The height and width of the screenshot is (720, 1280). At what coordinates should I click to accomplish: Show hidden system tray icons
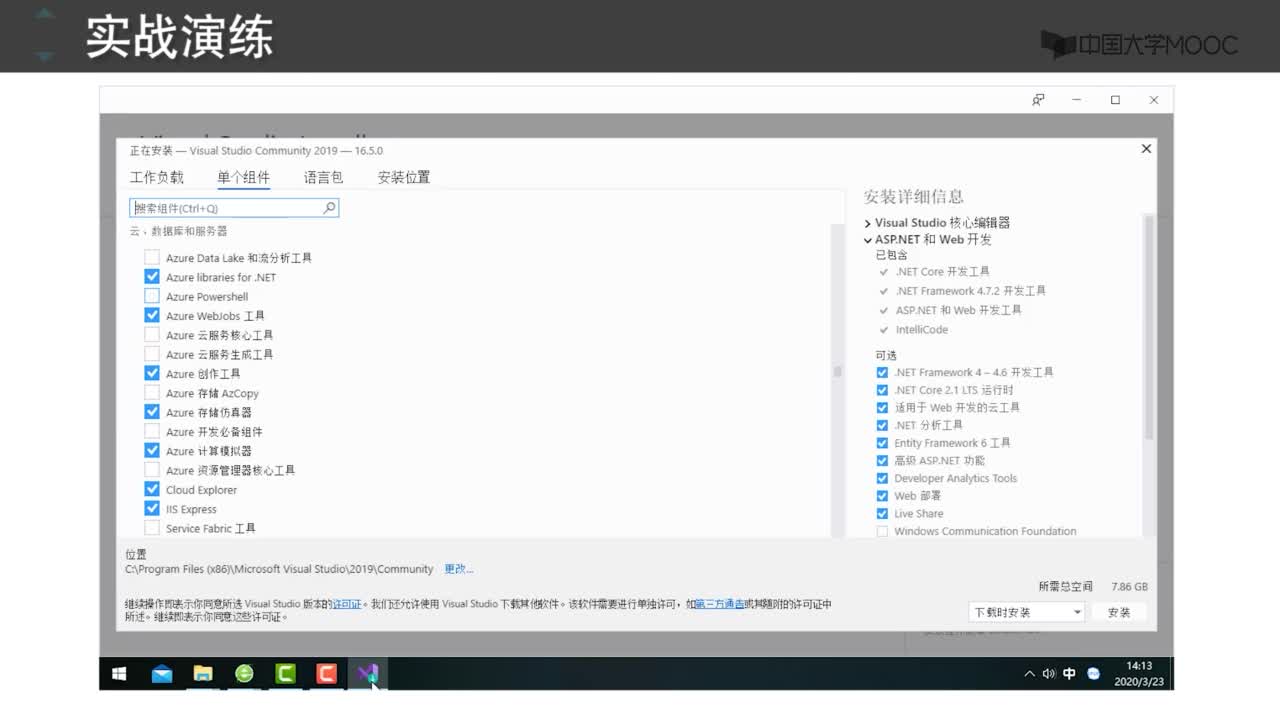(x=1029, y=674)
